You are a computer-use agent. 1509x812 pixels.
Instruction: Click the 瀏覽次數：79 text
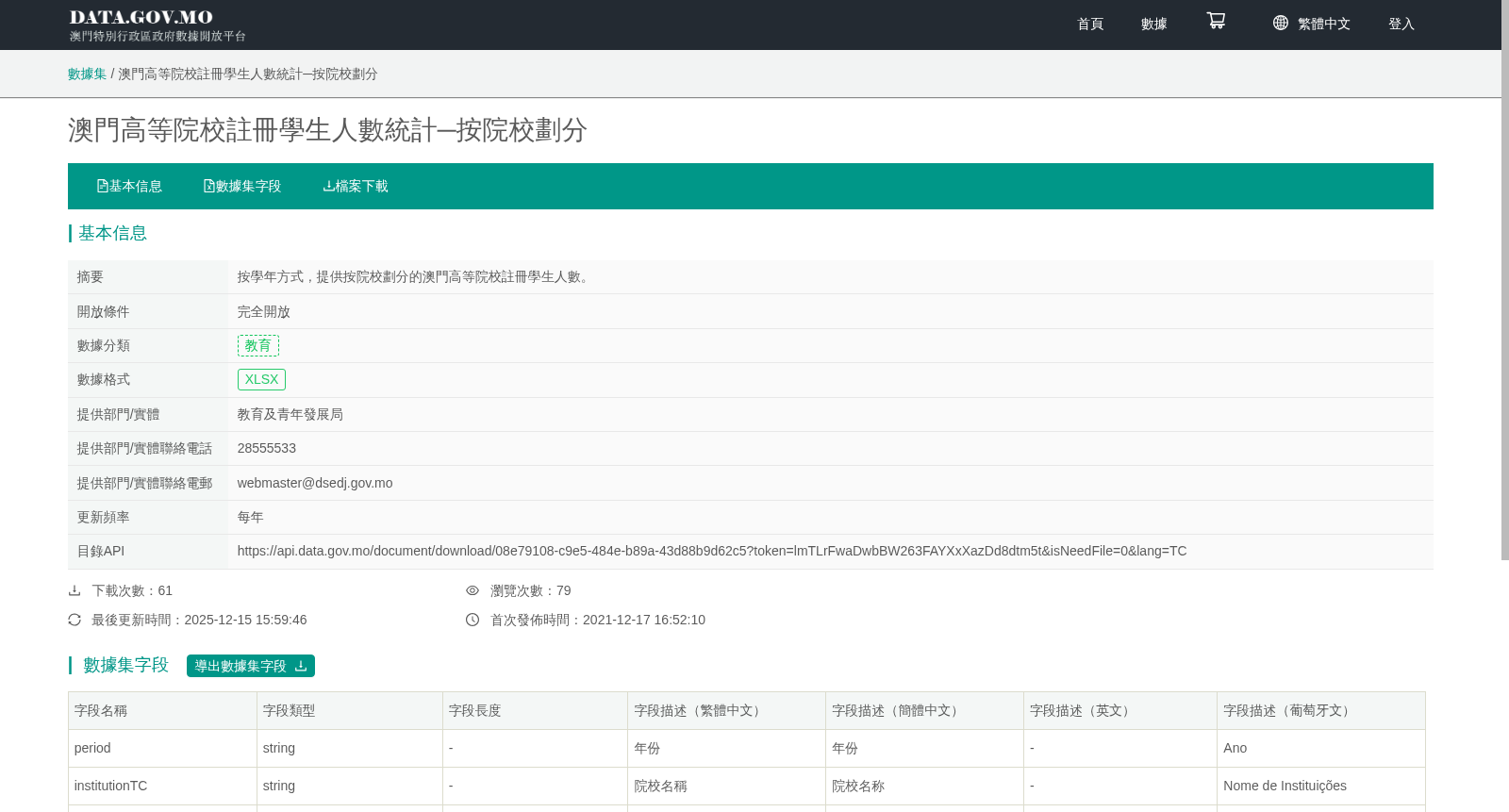(531, 590)
